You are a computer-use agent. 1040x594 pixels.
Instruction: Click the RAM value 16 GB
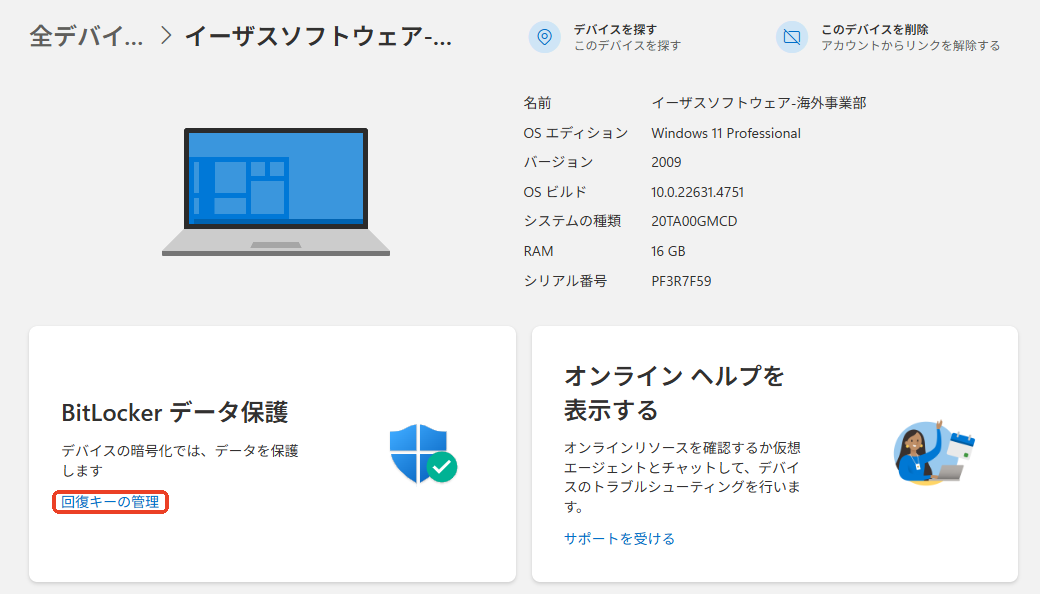point(668,251)
